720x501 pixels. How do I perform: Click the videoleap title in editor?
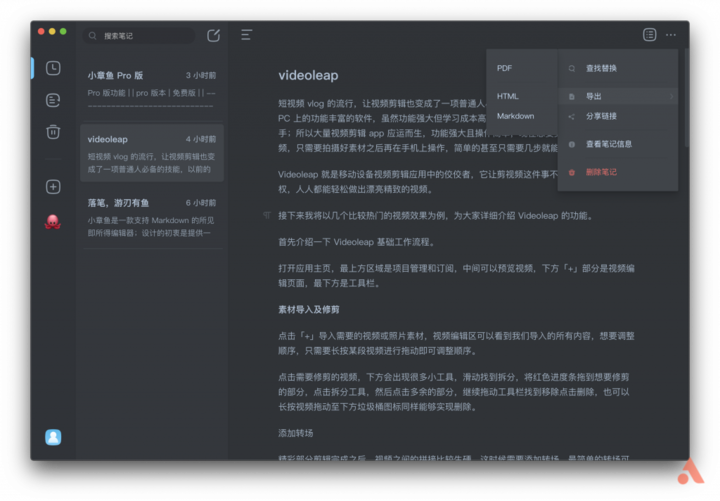point(308,75)
